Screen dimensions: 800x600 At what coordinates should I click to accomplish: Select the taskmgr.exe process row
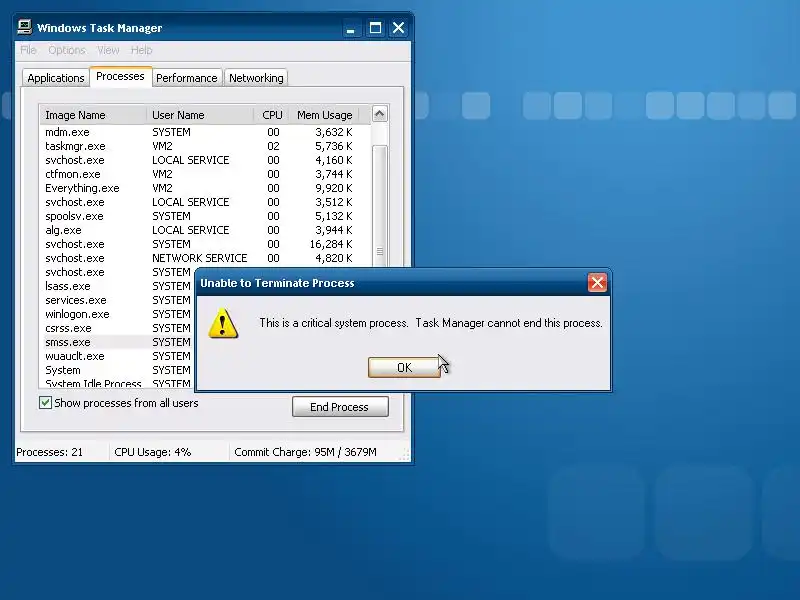click(x=205, y=146)
